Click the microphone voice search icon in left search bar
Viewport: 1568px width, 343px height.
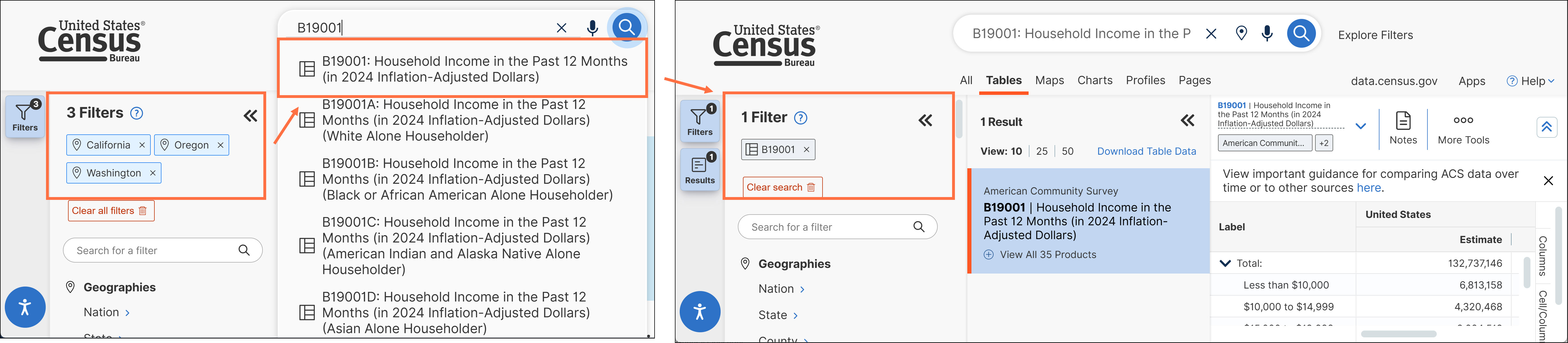tap(592, 28)
